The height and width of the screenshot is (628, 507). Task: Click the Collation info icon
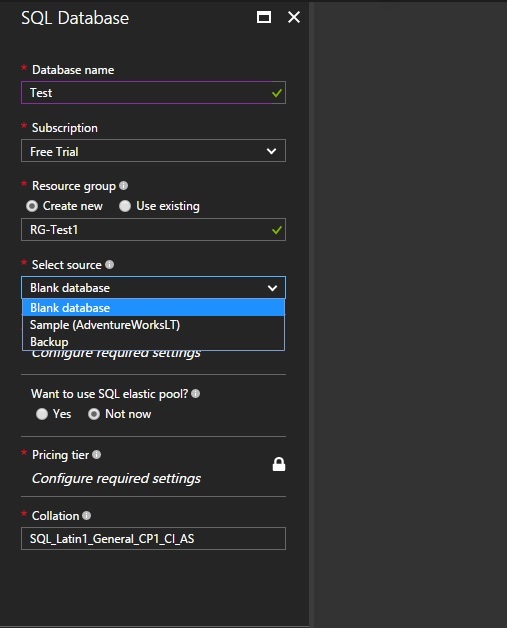click(87, 515)
